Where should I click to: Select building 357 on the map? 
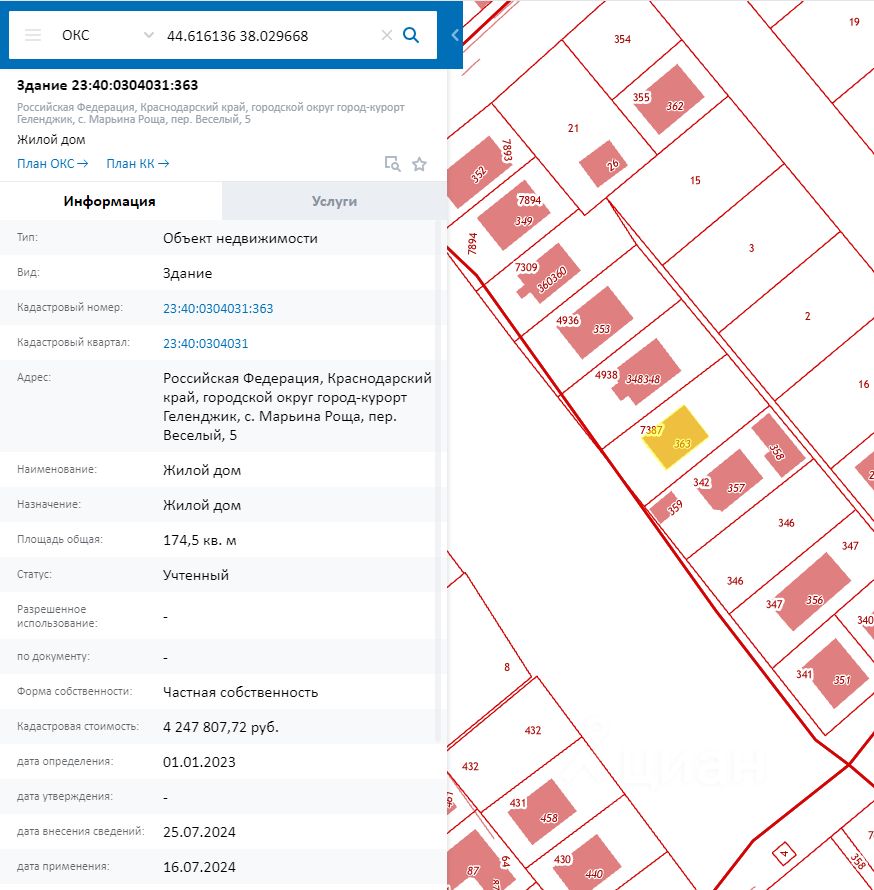731,481
